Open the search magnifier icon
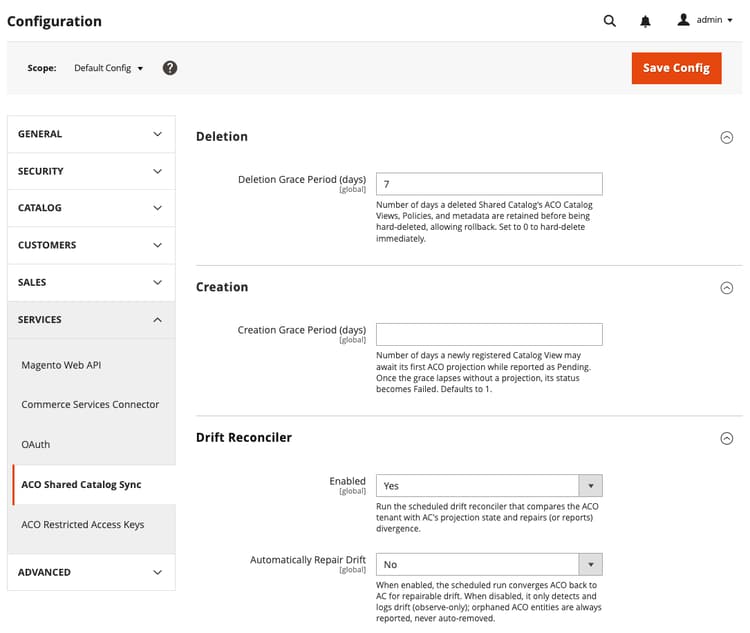 pyautogui.click(x=609, y=21)
